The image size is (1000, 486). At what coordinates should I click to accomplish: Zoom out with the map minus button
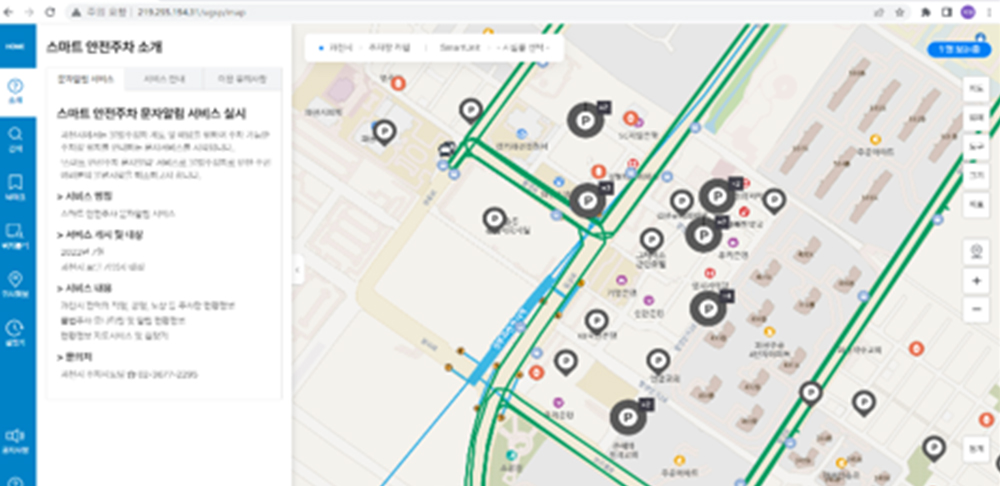point(976,310)
